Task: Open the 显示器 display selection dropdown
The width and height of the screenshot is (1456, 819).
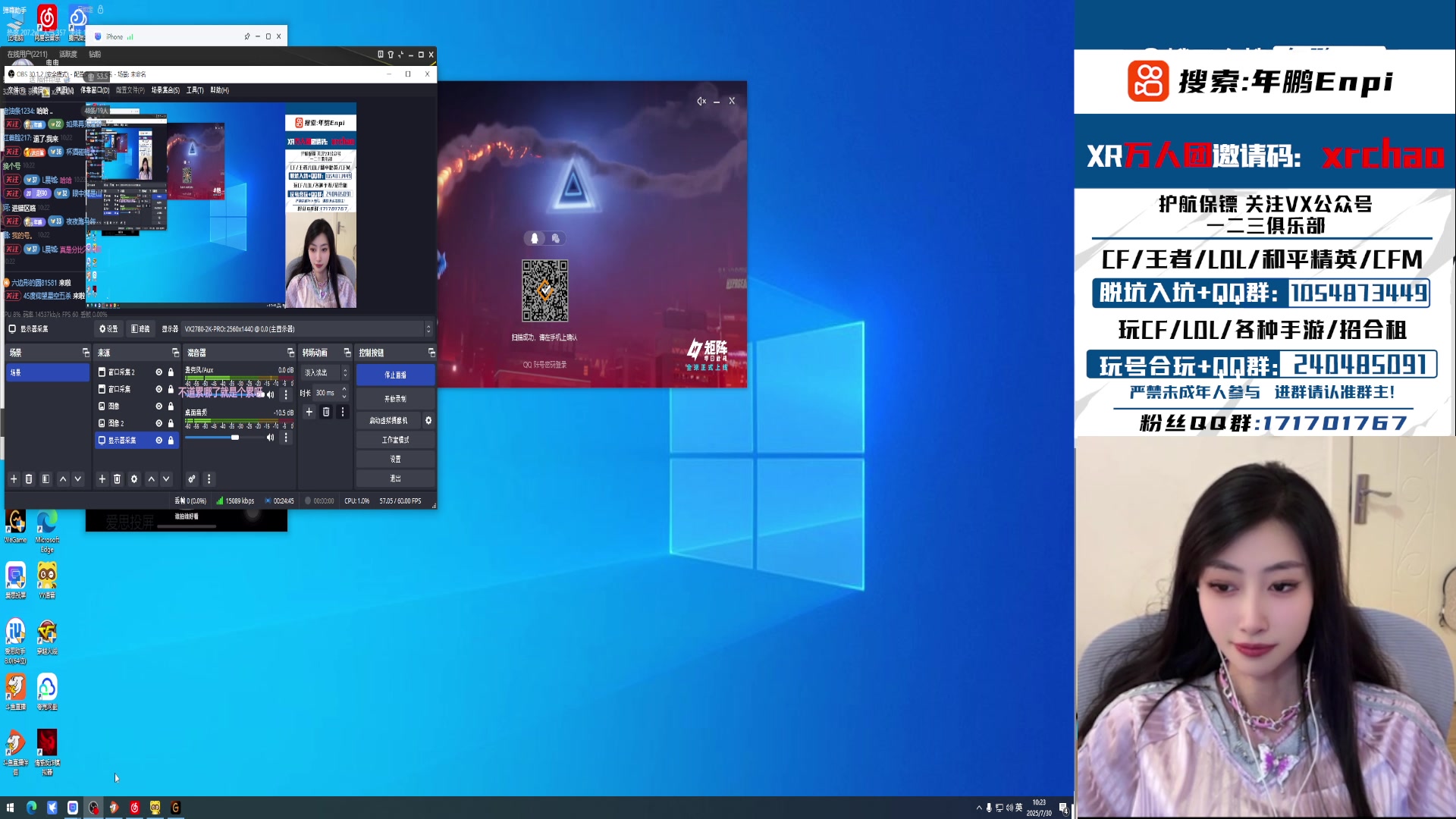Action: [x=307, y=329]
